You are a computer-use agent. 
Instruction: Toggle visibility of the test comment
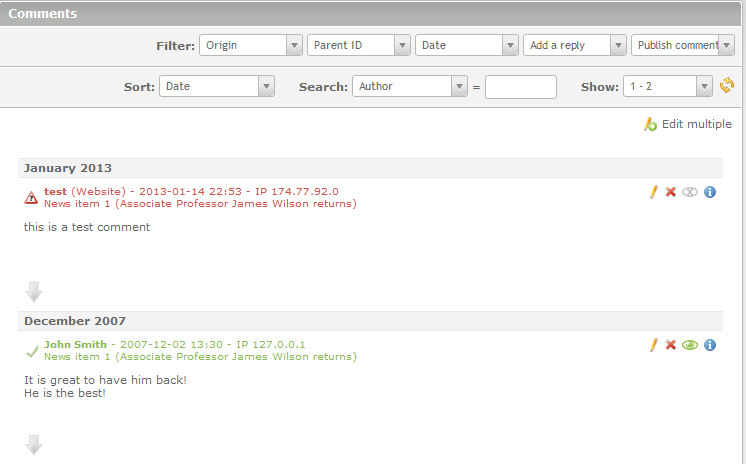pos(689,192)
